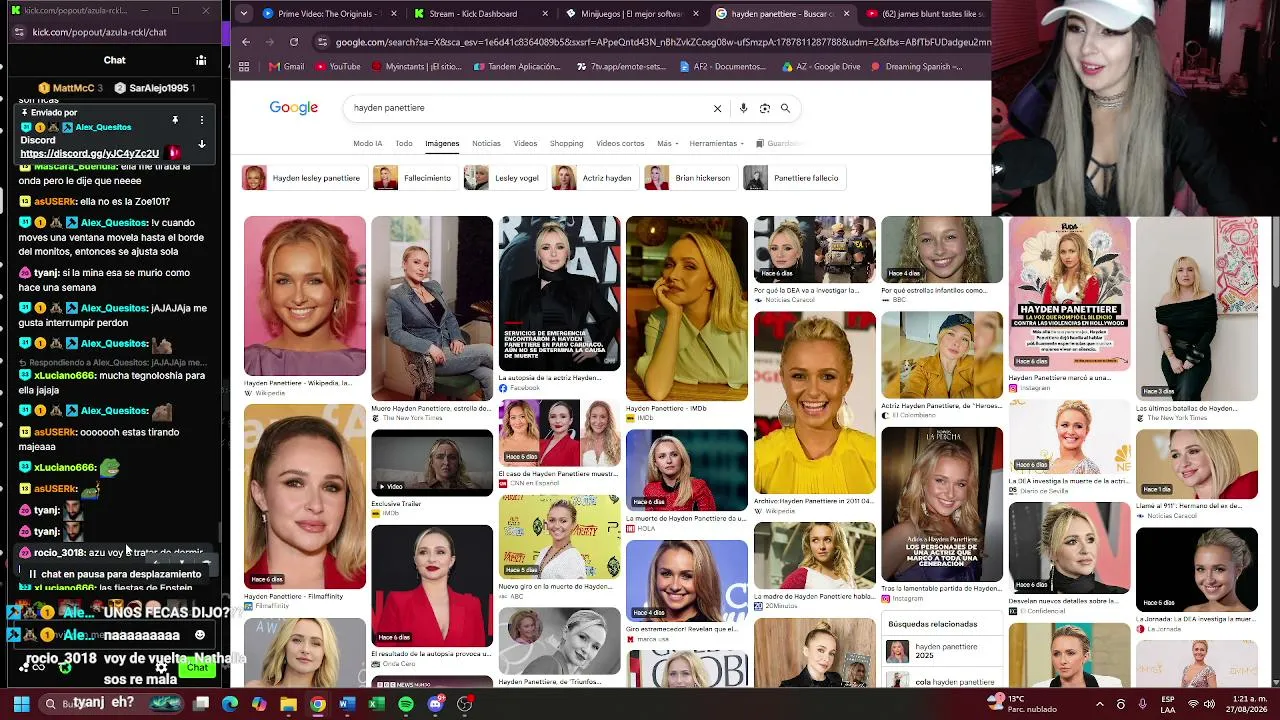1280x720 pixels.
Task: Open the Dreaming Spanish bookmark
Action: tap(917, 67)
